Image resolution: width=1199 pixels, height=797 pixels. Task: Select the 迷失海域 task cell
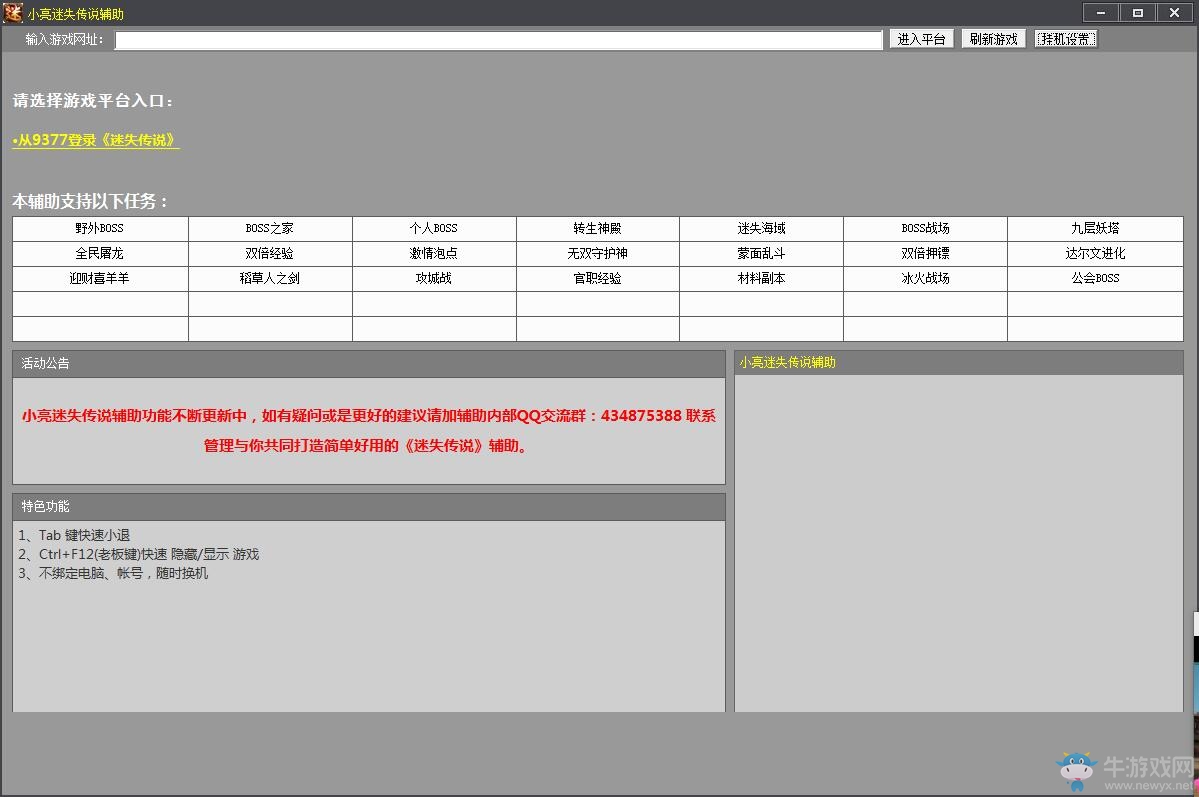pyautogui.click(x=761, y=229)
